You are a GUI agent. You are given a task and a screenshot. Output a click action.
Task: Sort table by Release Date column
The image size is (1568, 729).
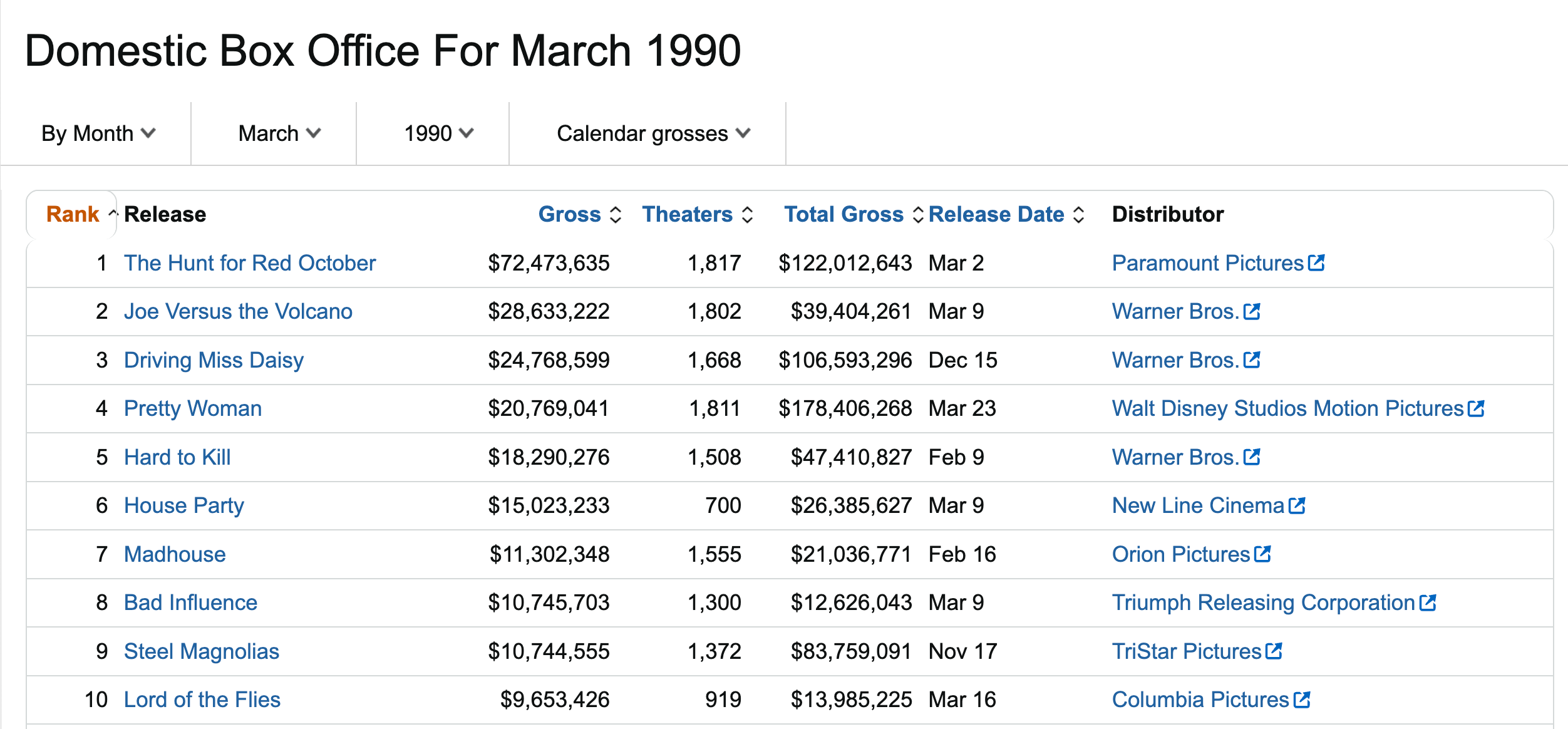tap(996, 214)
